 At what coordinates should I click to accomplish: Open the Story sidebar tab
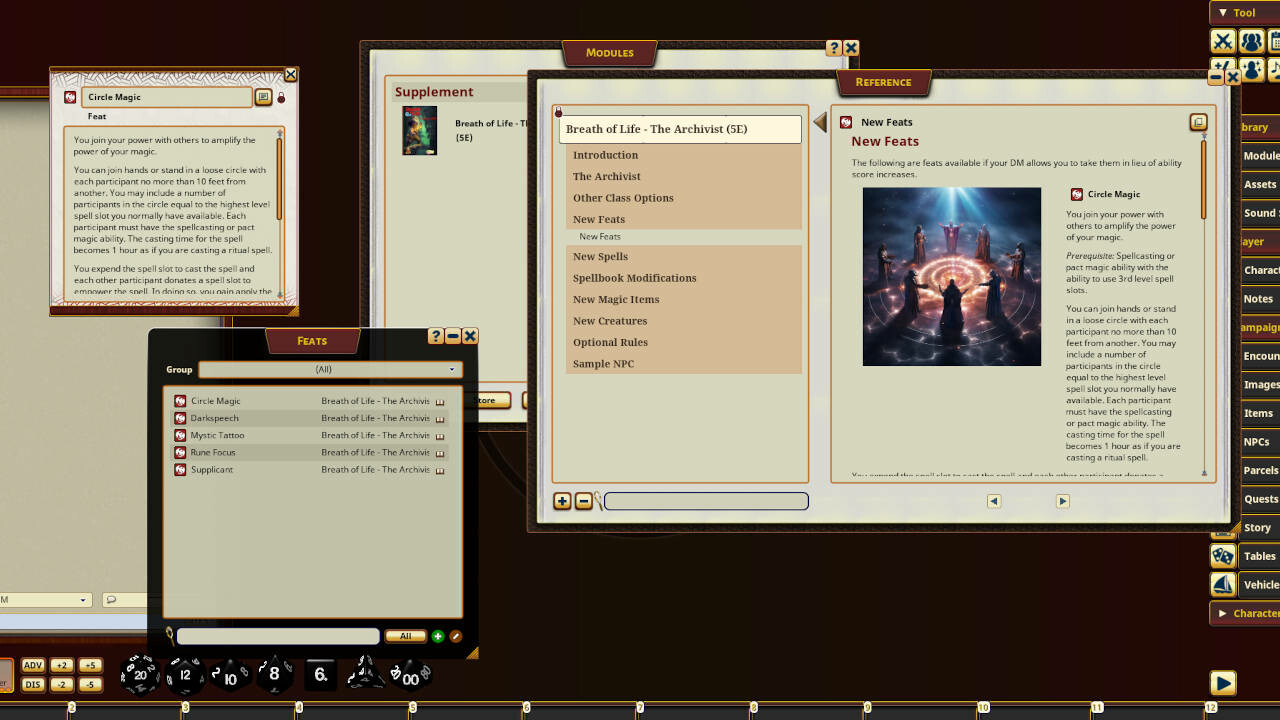pyautogui.click(x=1258, y=527)
